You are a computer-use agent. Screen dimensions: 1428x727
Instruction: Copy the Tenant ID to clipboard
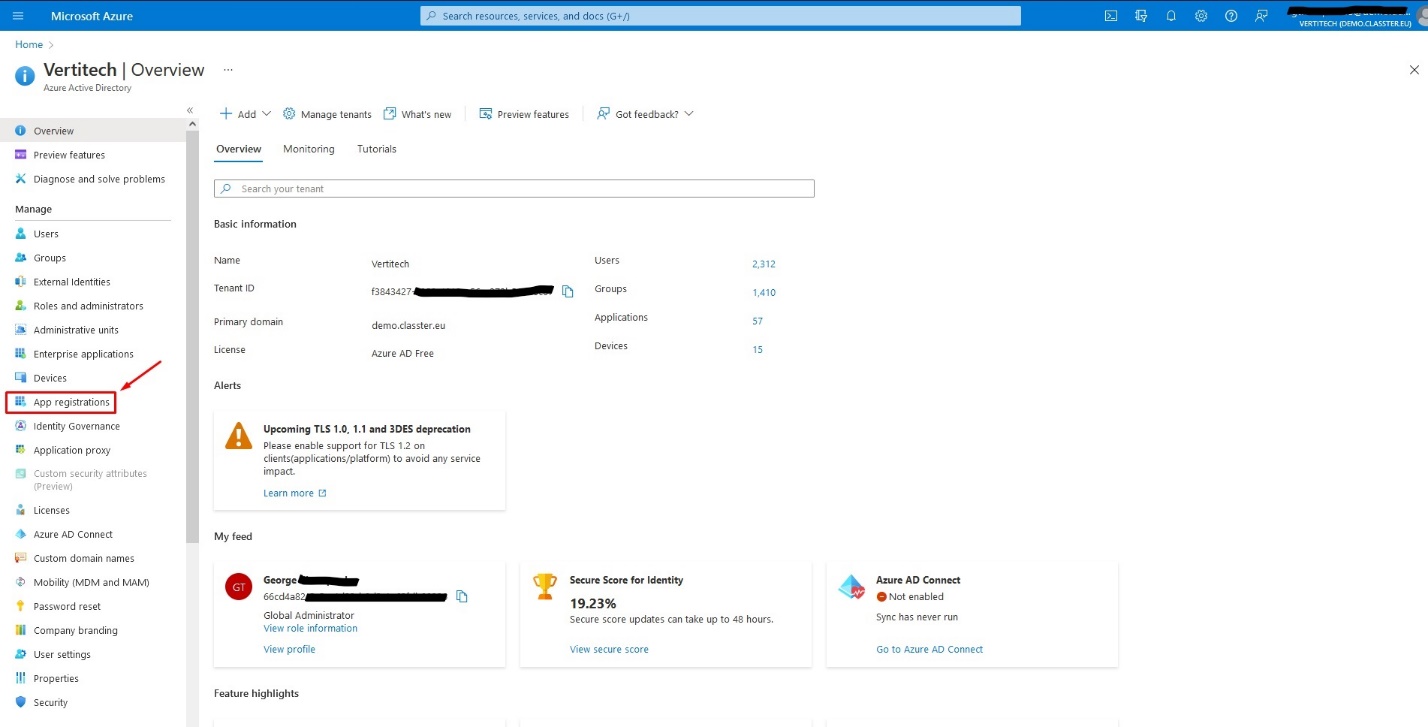(568, 291)
